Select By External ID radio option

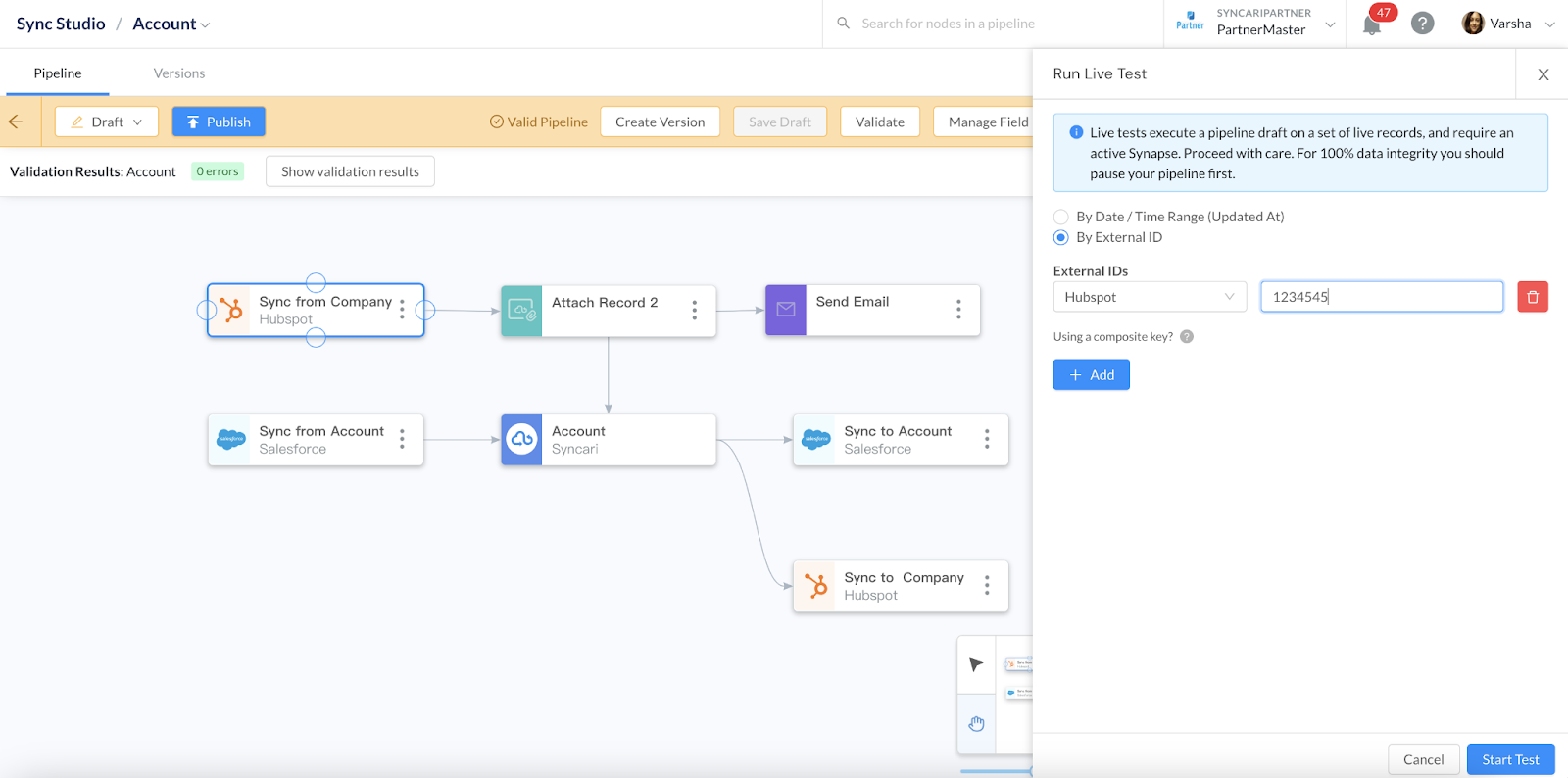pos(1060,237)
